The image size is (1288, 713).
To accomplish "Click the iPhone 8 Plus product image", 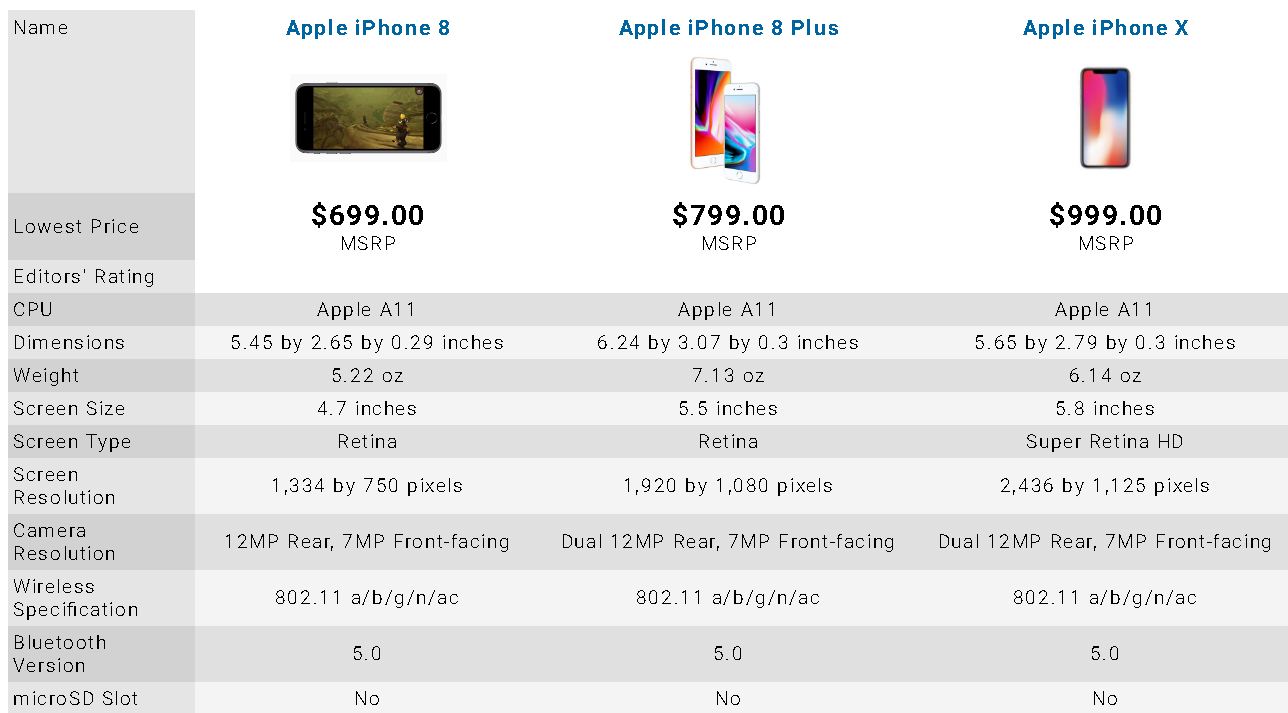I will pos(725,120).
